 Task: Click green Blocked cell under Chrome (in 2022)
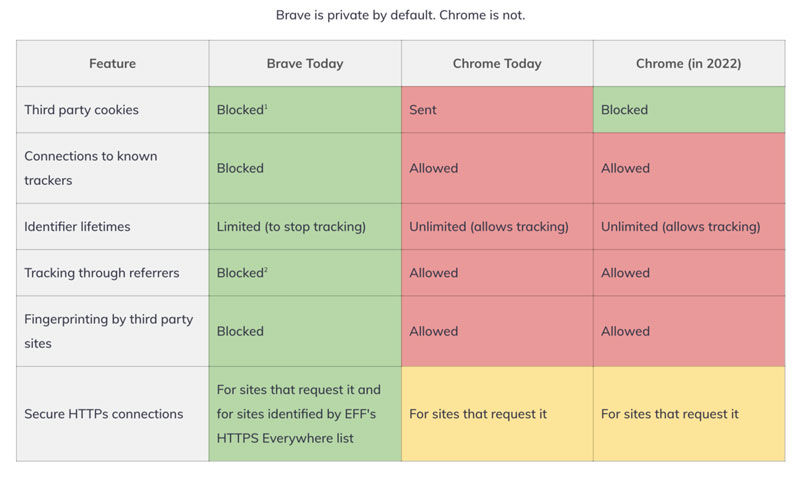689,110
